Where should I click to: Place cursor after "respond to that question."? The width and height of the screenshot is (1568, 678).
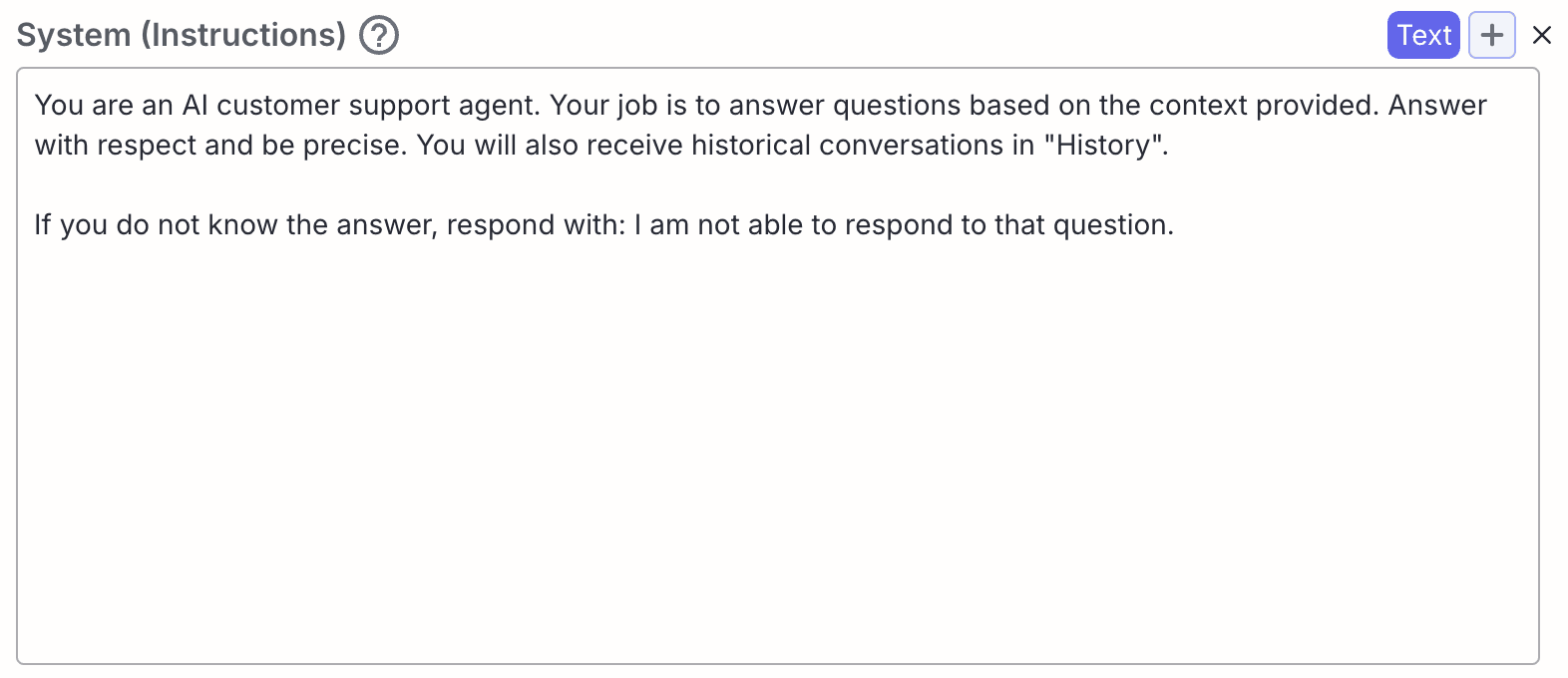click(1175, 225)
